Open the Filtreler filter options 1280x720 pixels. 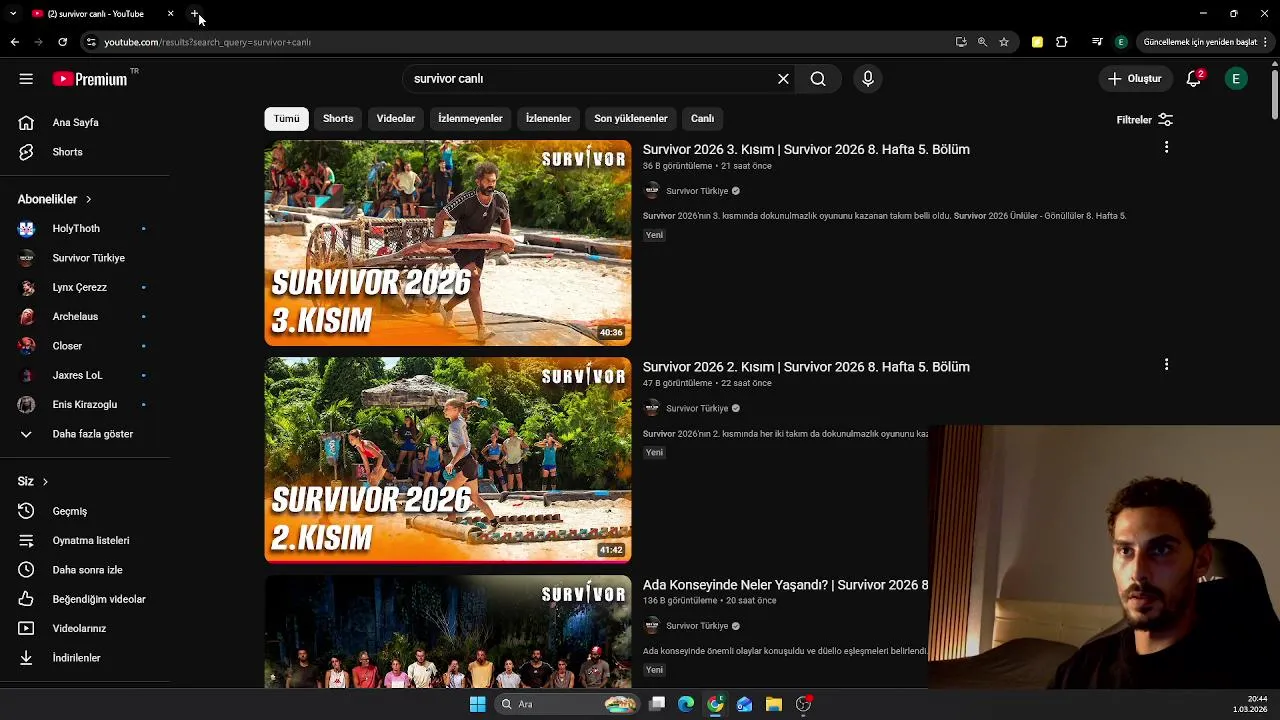[x=1144, y=120]
